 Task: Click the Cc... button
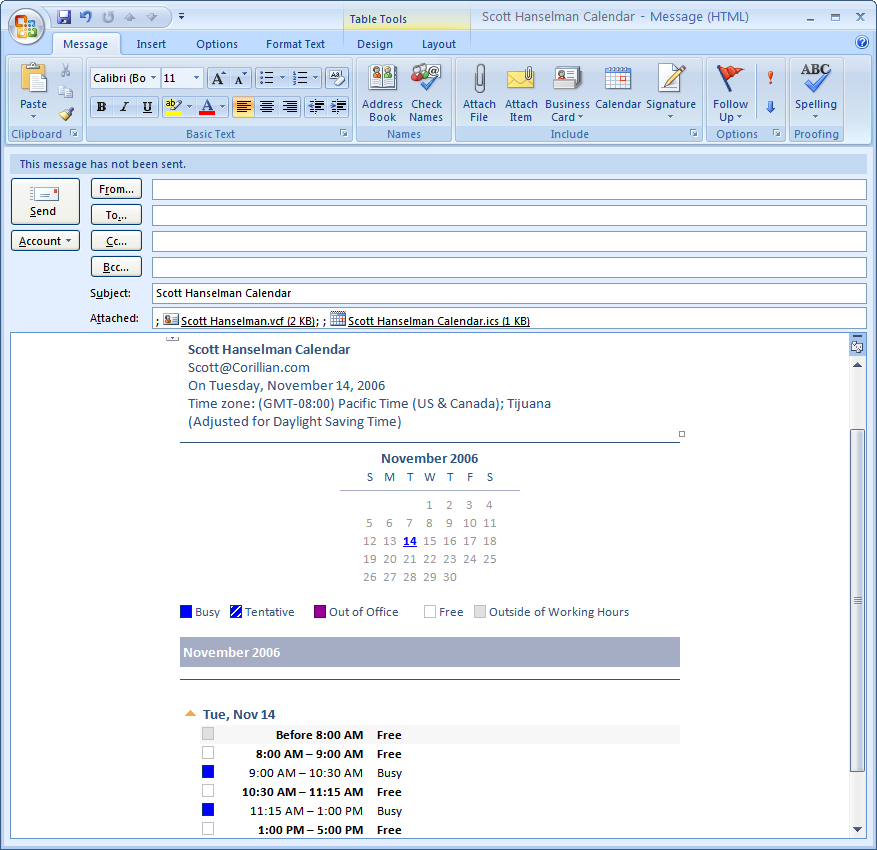[x=116, y=241]
